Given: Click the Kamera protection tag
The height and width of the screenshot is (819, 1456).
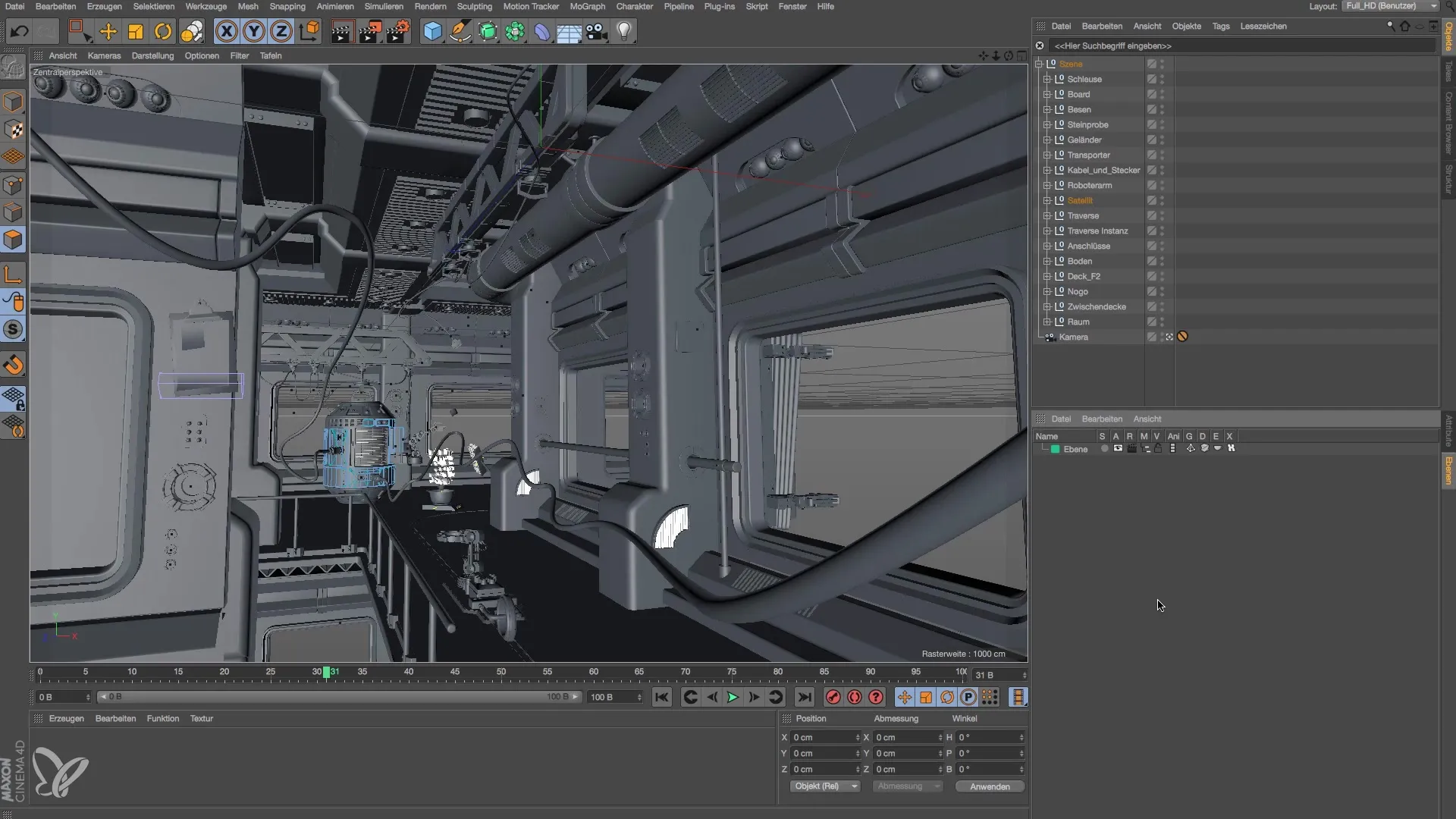Looking at the screenshot, I should pos(1182,337).
